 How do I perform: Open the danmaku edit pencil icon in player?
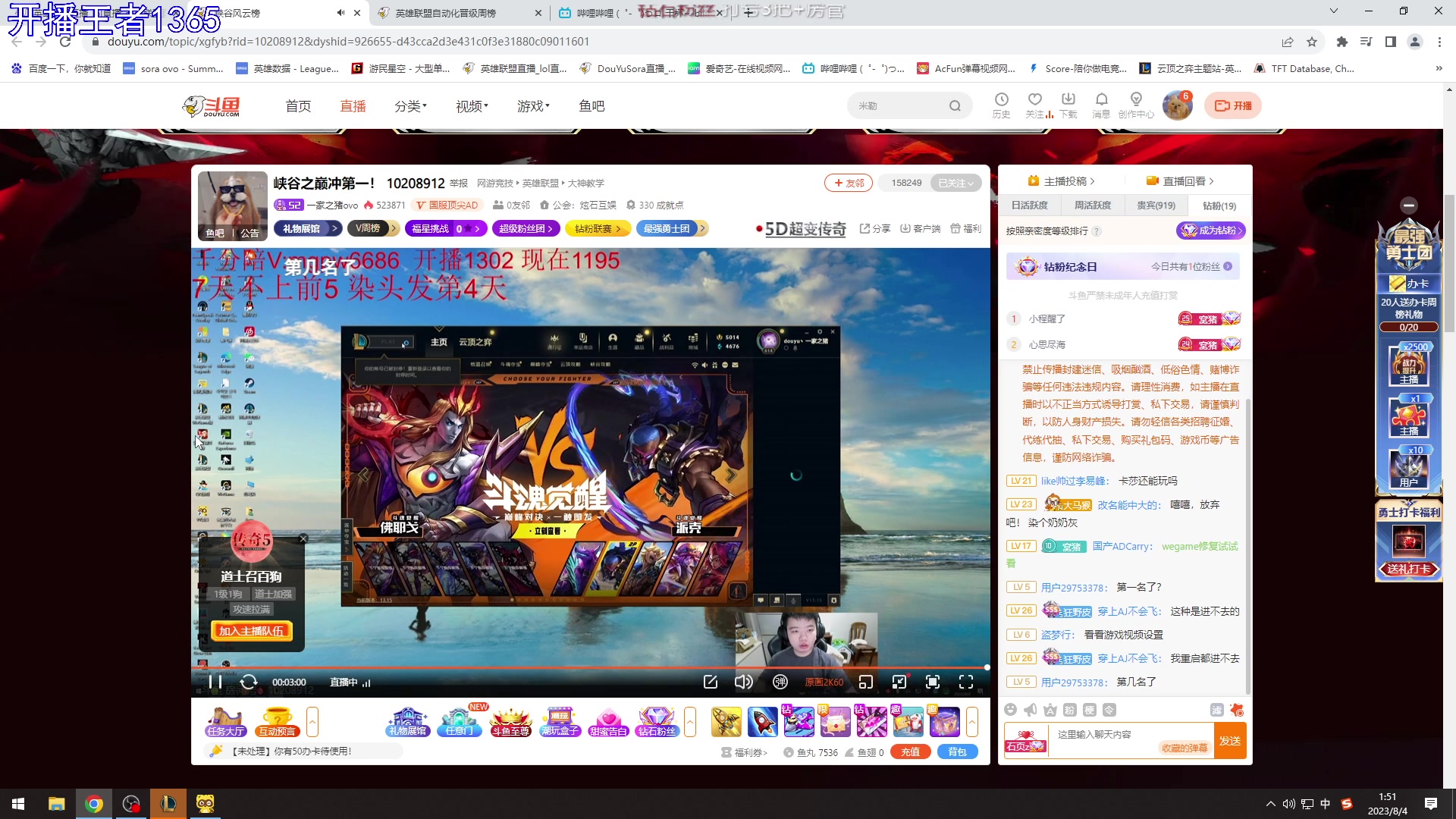point(711,682)
